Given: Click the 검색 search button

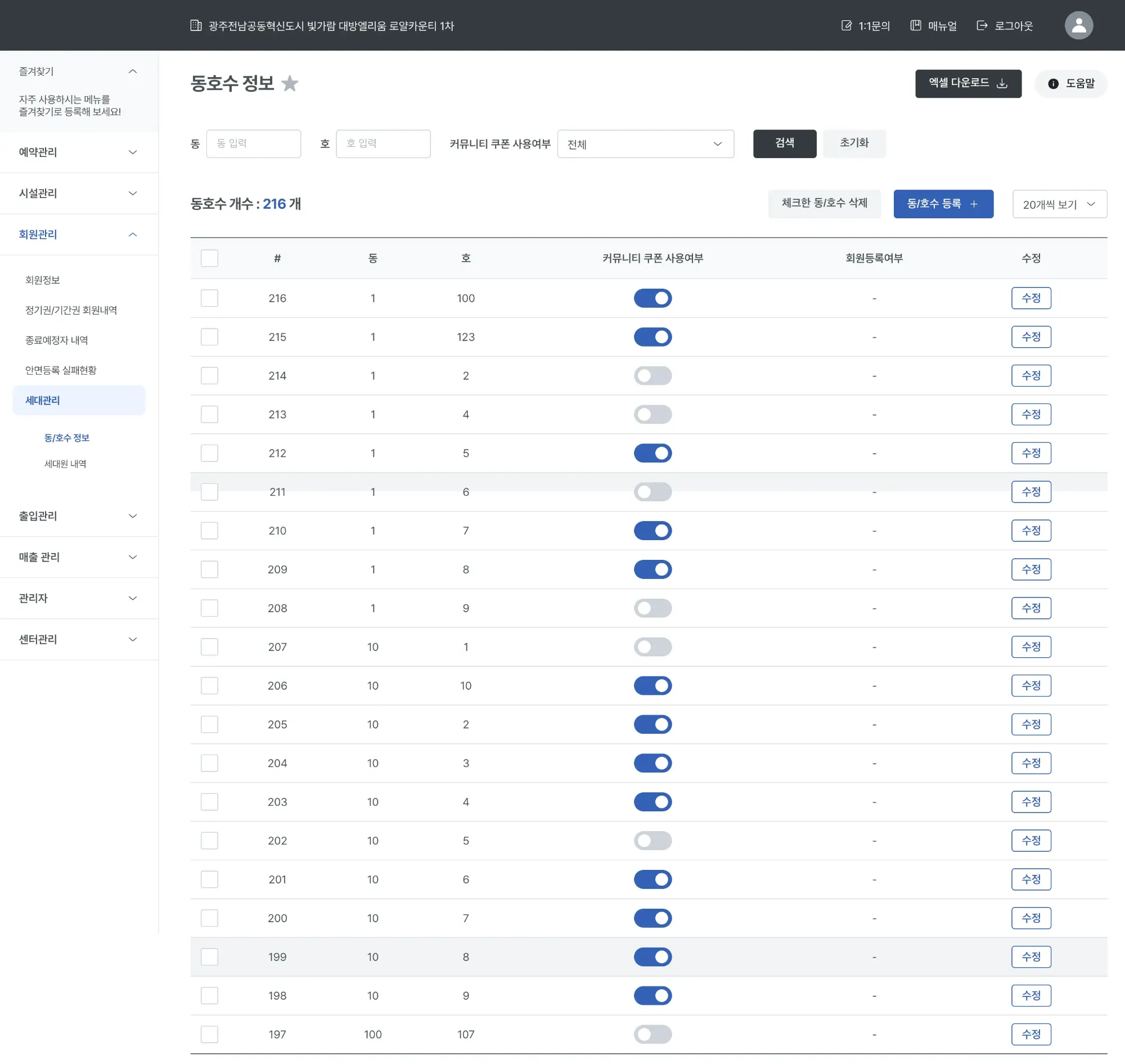Looking at the screenshot, I should tap(784, 143).
